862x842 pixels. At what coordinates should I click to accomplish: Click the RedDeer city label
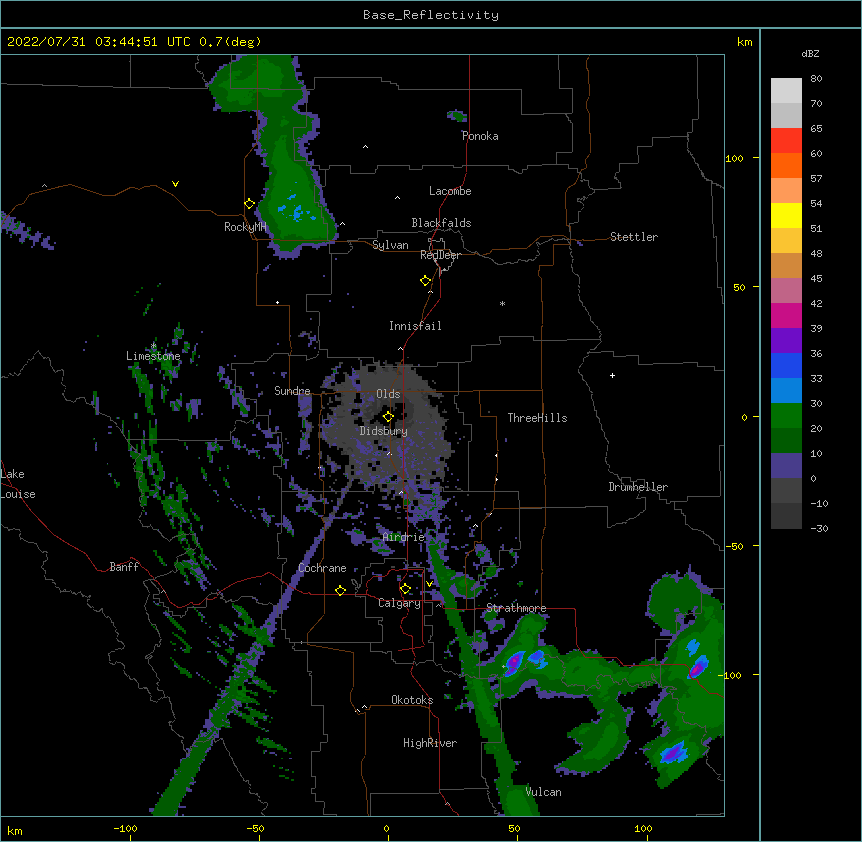tap(440, 255)
